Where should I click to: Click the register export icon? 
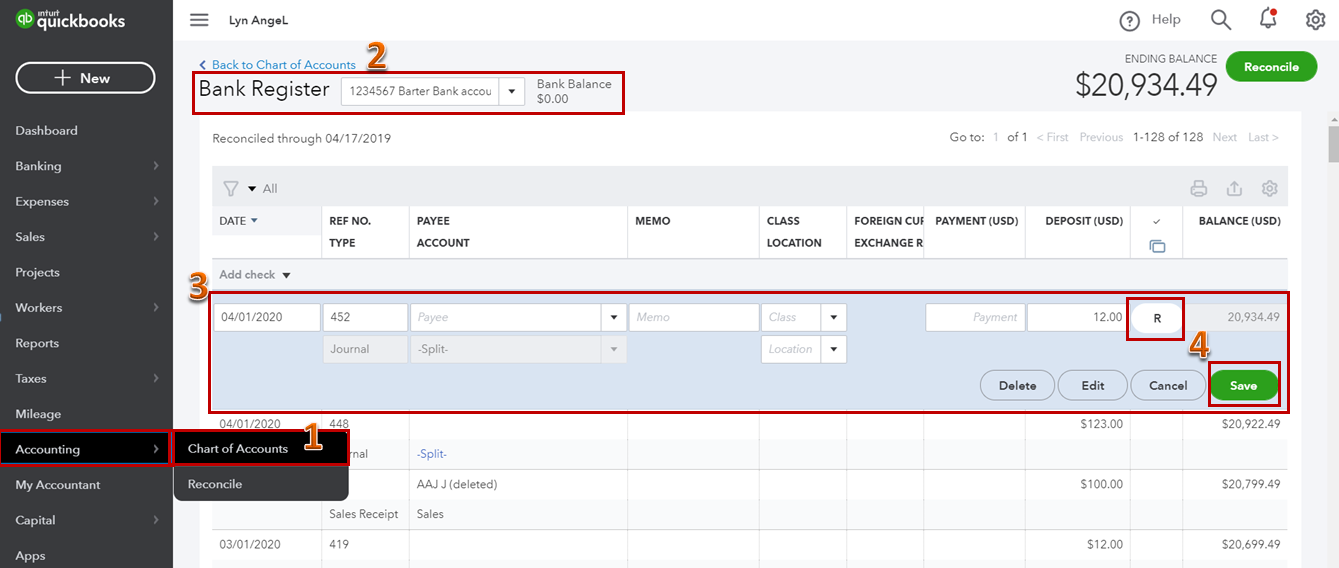tap(1234, 188)
